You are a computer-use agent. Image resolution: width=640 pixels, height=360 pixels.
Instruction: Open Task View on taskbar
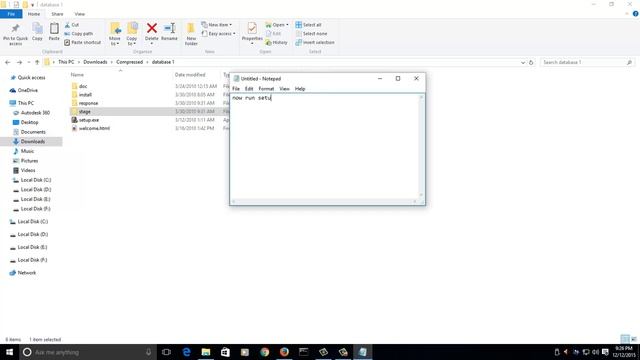(166, 352)
